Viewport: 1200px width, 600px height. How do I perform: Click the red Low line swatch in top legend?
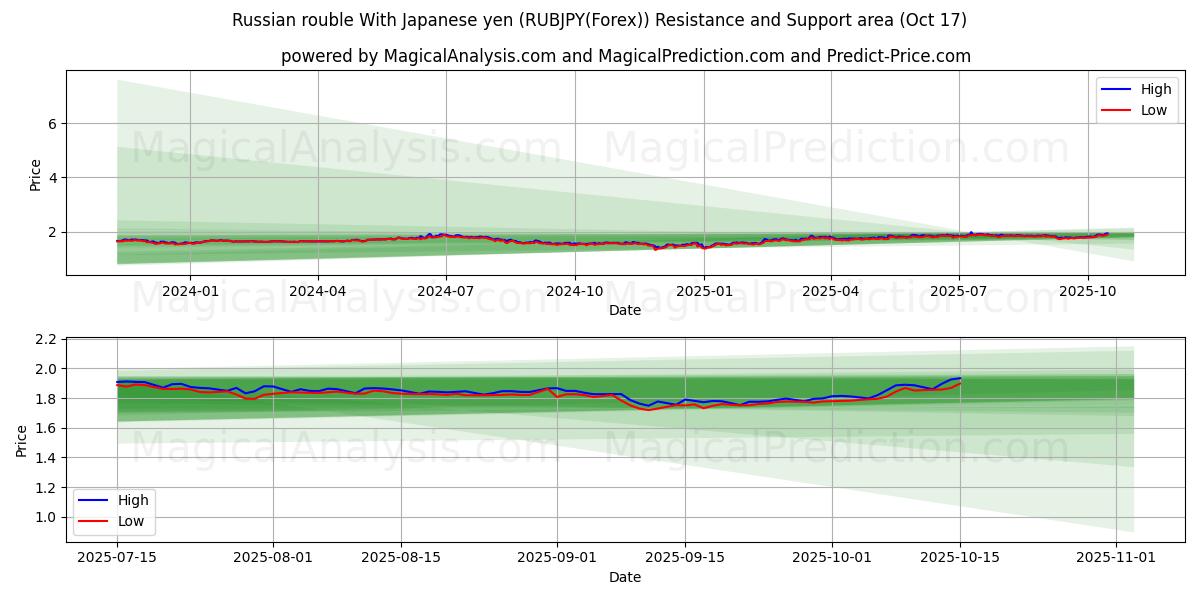1116,110
